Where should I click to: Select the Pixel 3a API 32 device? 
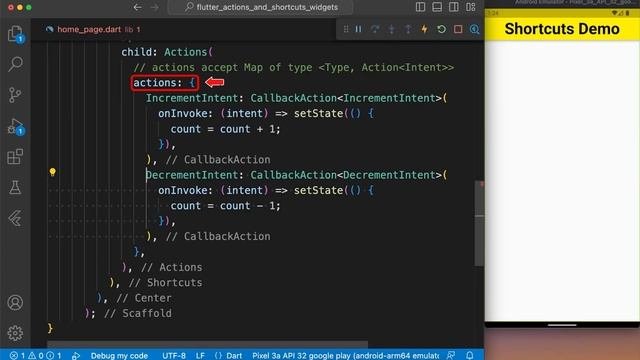(x=345, y=356)
